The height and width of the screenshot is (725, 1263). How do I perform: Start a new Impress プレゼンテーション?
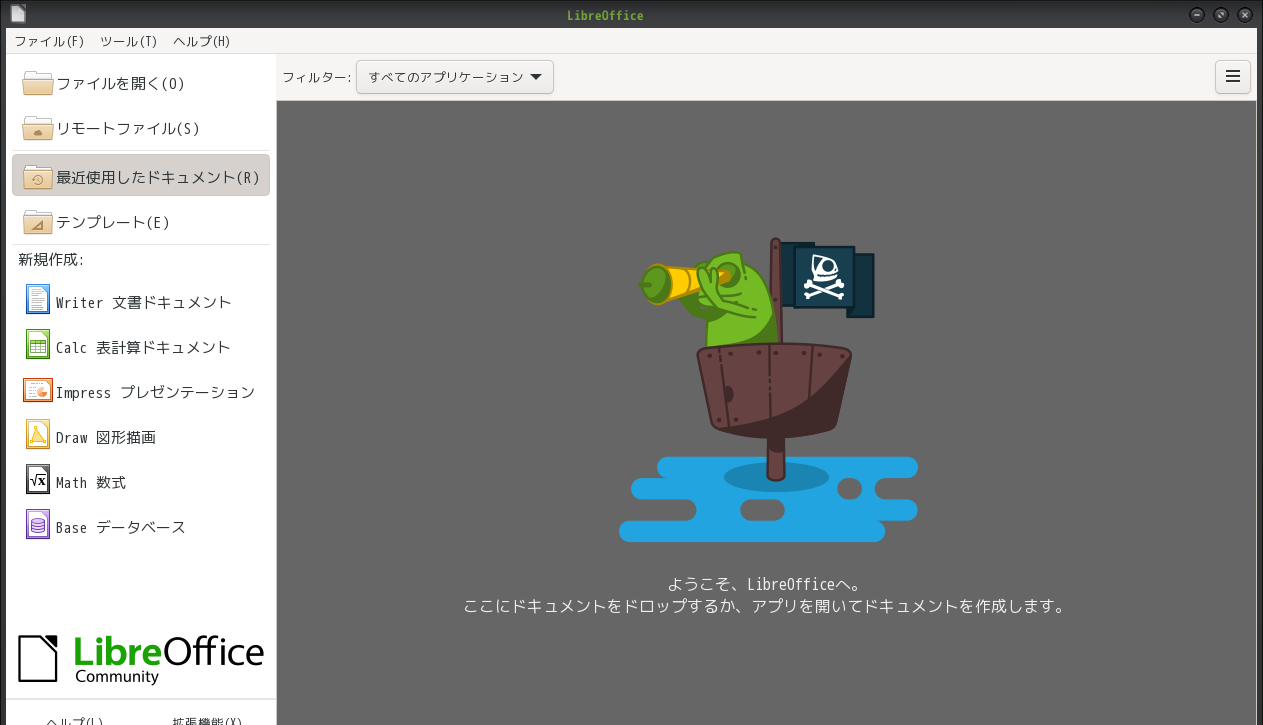point(141,392)
